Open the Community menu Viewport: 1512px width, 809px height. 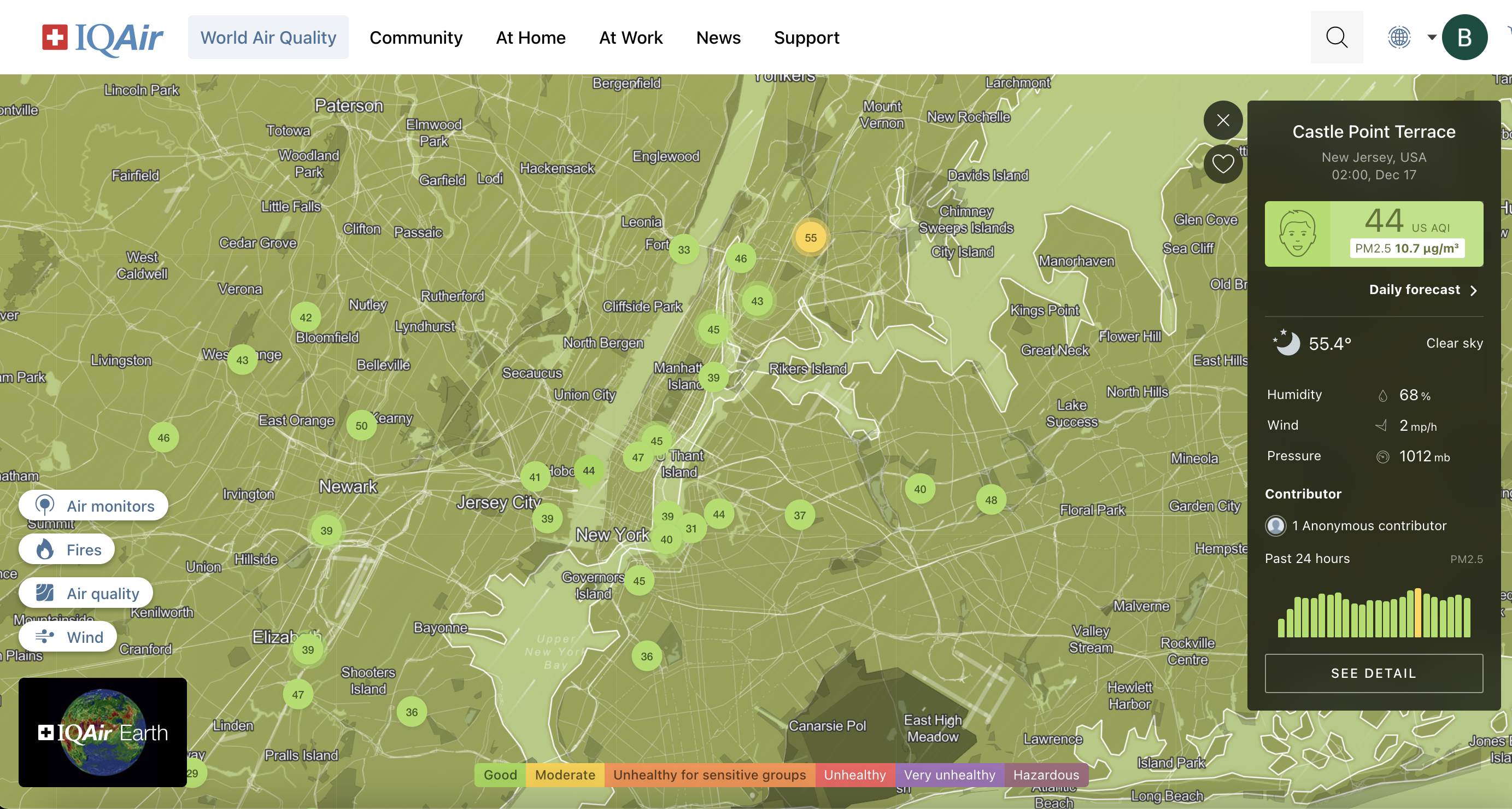[x=415, y=38]
